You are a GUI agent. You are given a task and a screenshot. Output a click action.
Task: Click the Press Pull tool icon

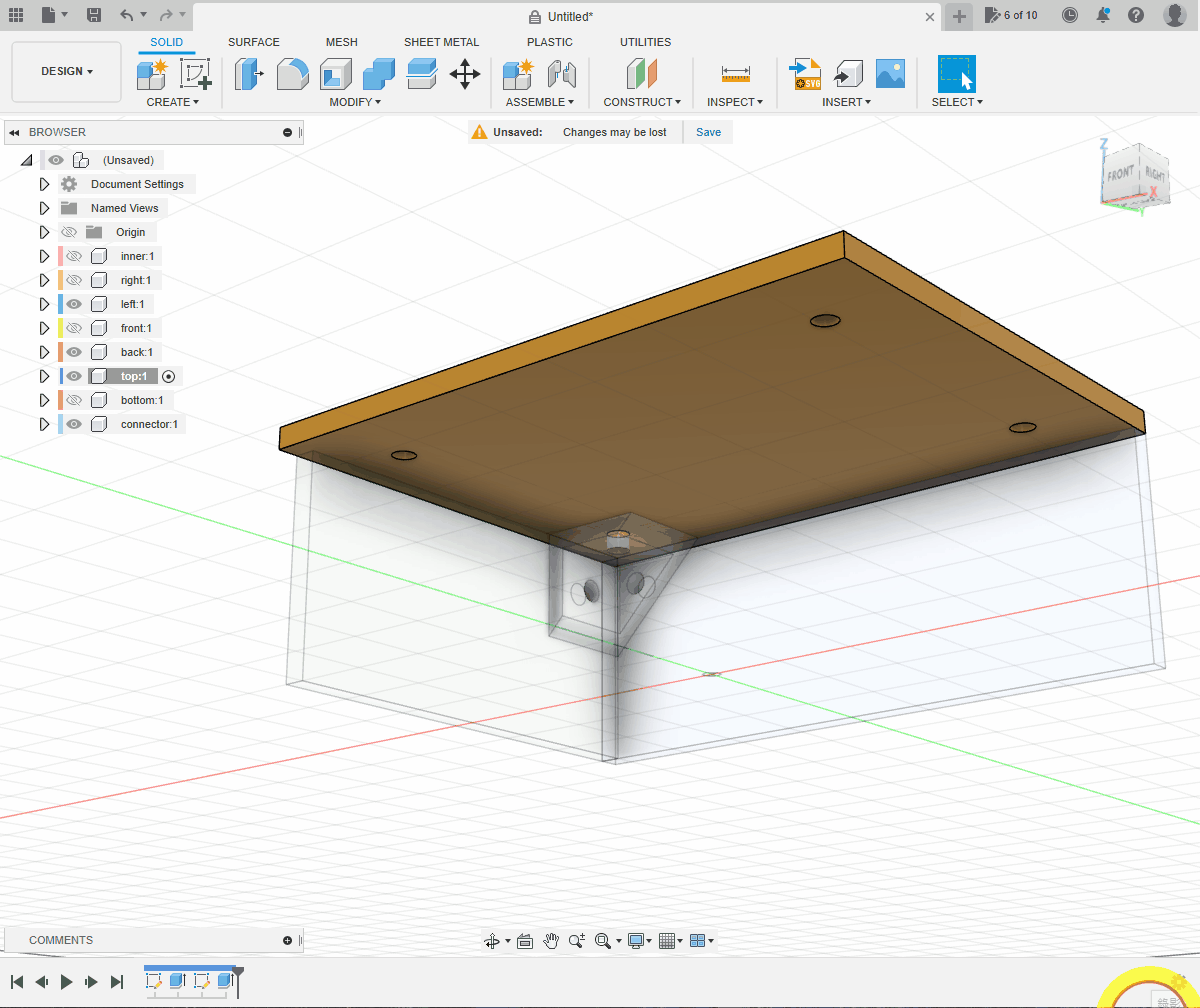pyautogui.click(x=248, y=74)
